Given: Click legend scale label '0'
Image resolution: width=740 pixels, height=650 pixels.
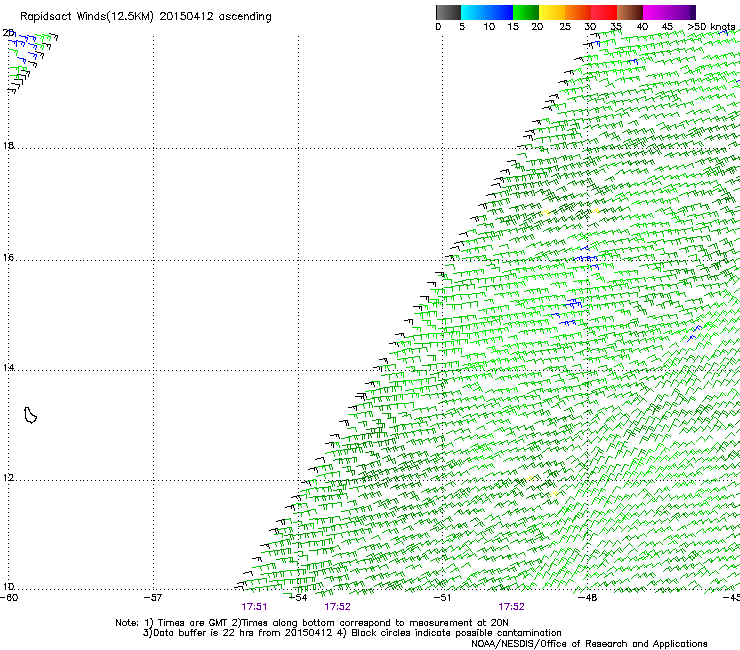Looking at the screenshot, I should coord(438,27).
